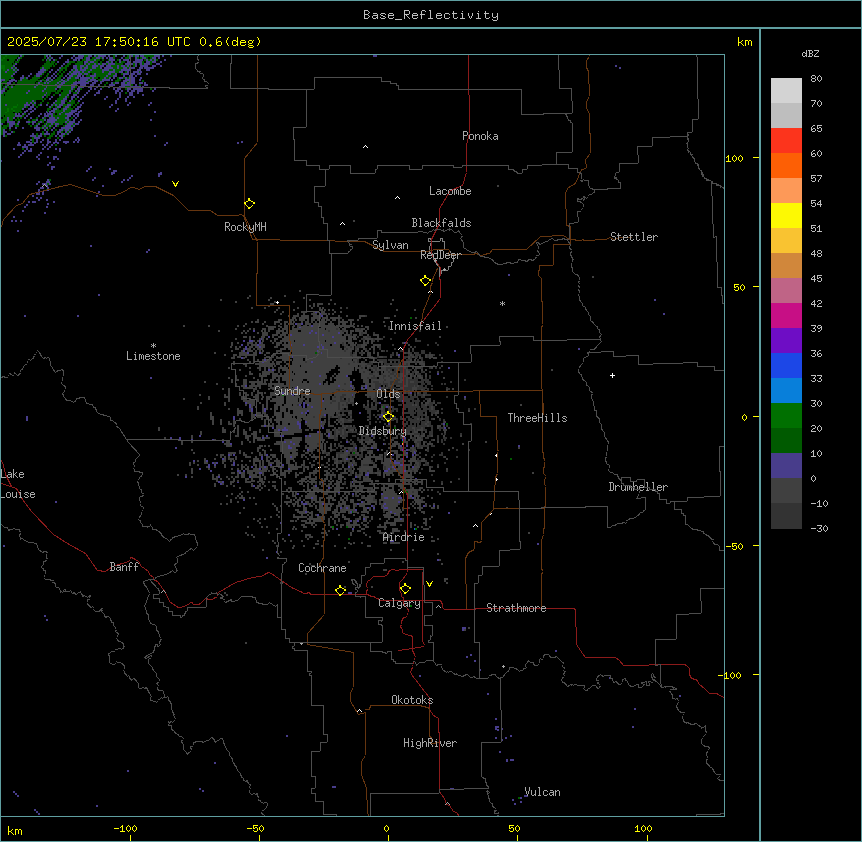Select the magenta 42-39 dBZ legend swatch
Viewport: 862px width, 842px height.
(x=786, y=315)
